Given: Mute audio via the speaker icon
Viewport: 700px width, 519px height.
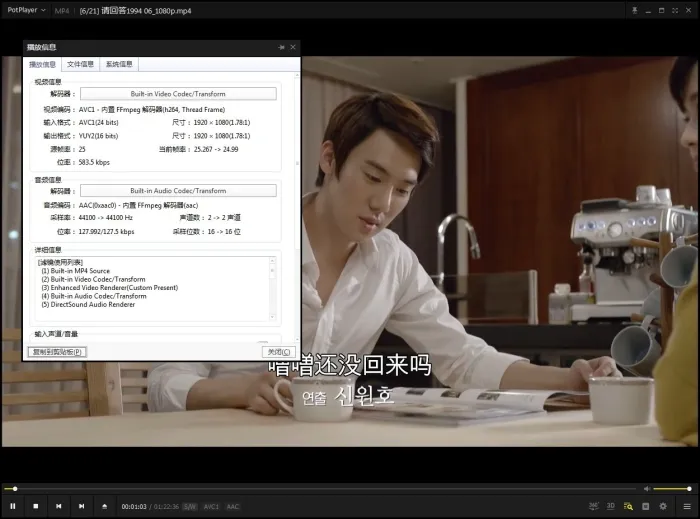Looking at the screenshot, I should 647,489.
